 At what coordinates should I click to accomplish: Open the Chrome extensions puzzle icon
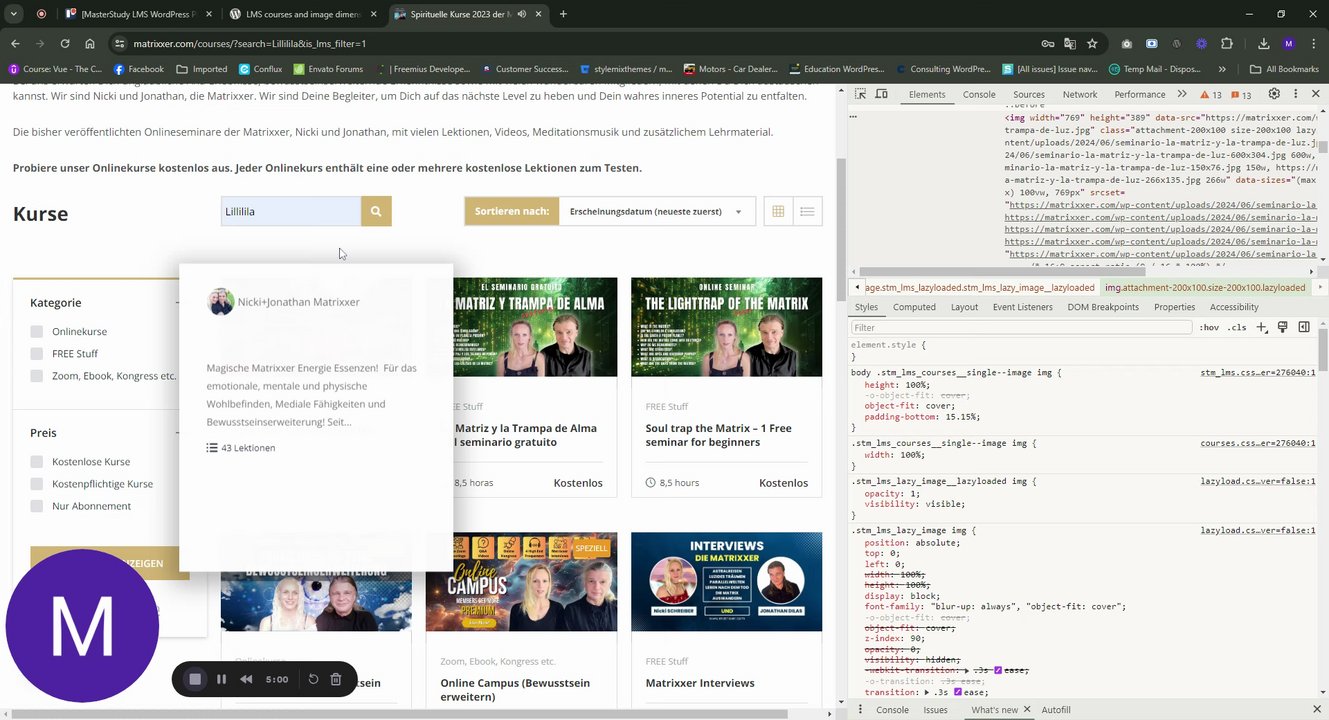(x=1227, y=44)
